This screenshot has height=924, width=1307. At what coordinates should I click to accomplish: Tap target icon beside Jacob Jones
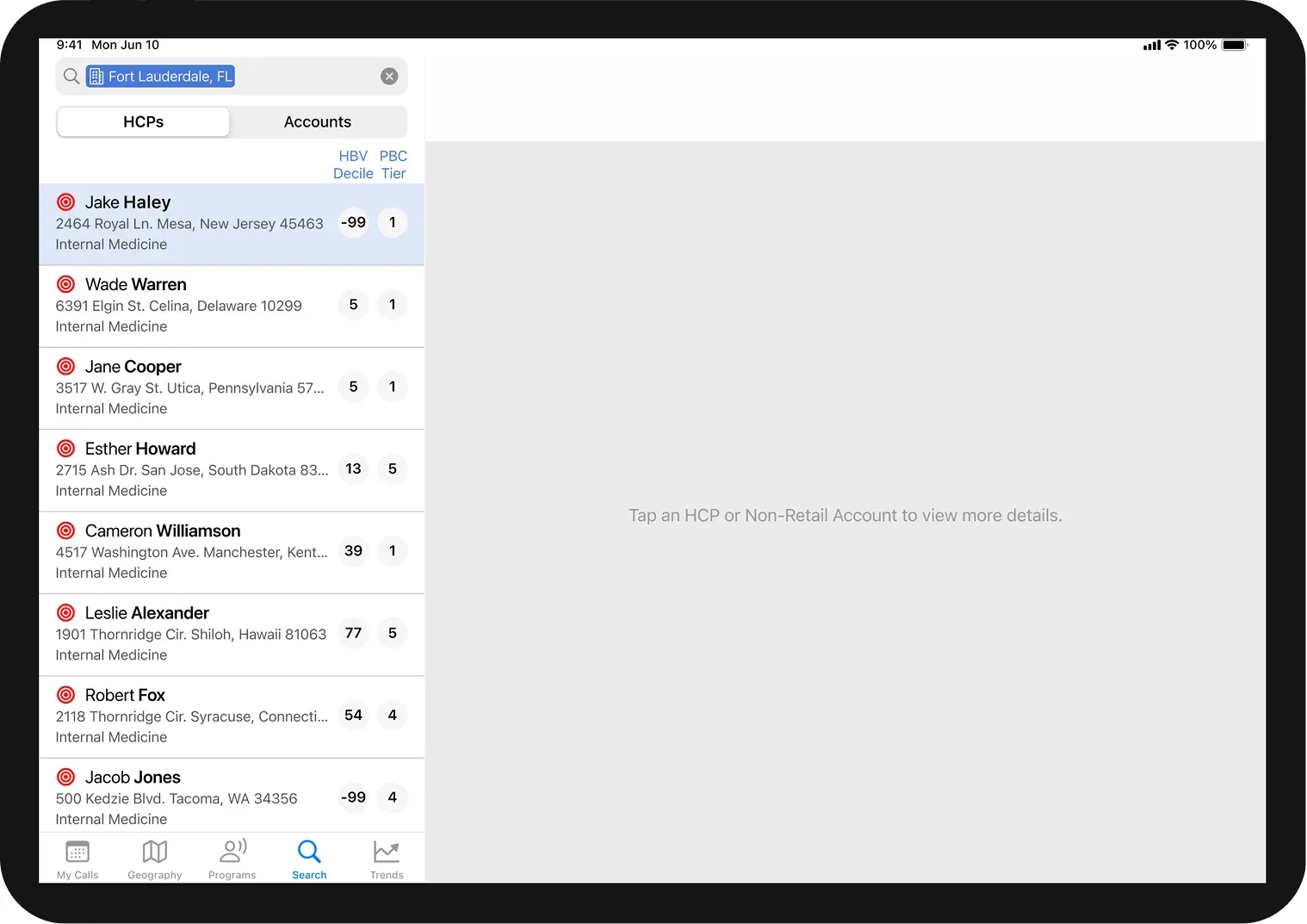pyautogui.click(x=65, y=778)
